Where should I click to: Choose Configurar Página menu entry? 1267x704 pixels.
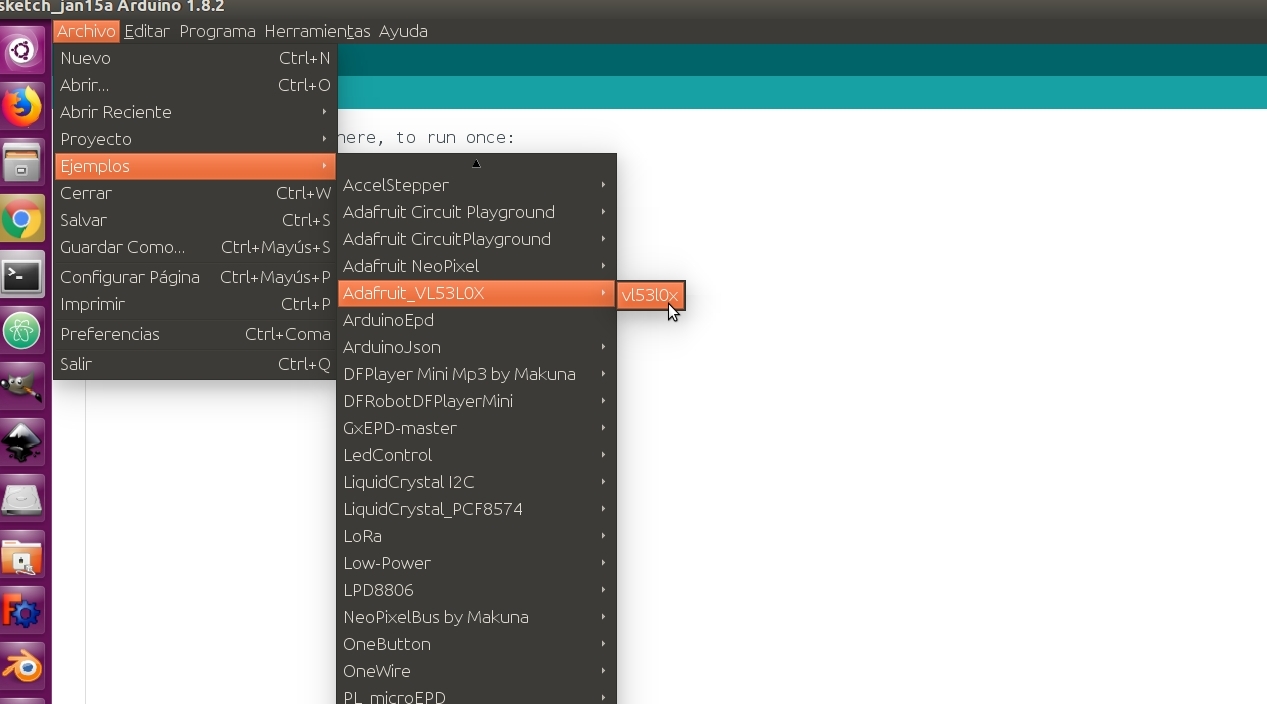point(195,277)
